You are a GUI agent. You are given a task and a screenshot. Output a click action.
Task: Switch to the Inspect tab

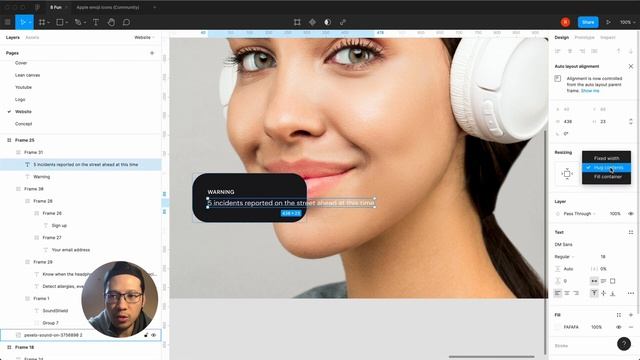tap(607, 37)
